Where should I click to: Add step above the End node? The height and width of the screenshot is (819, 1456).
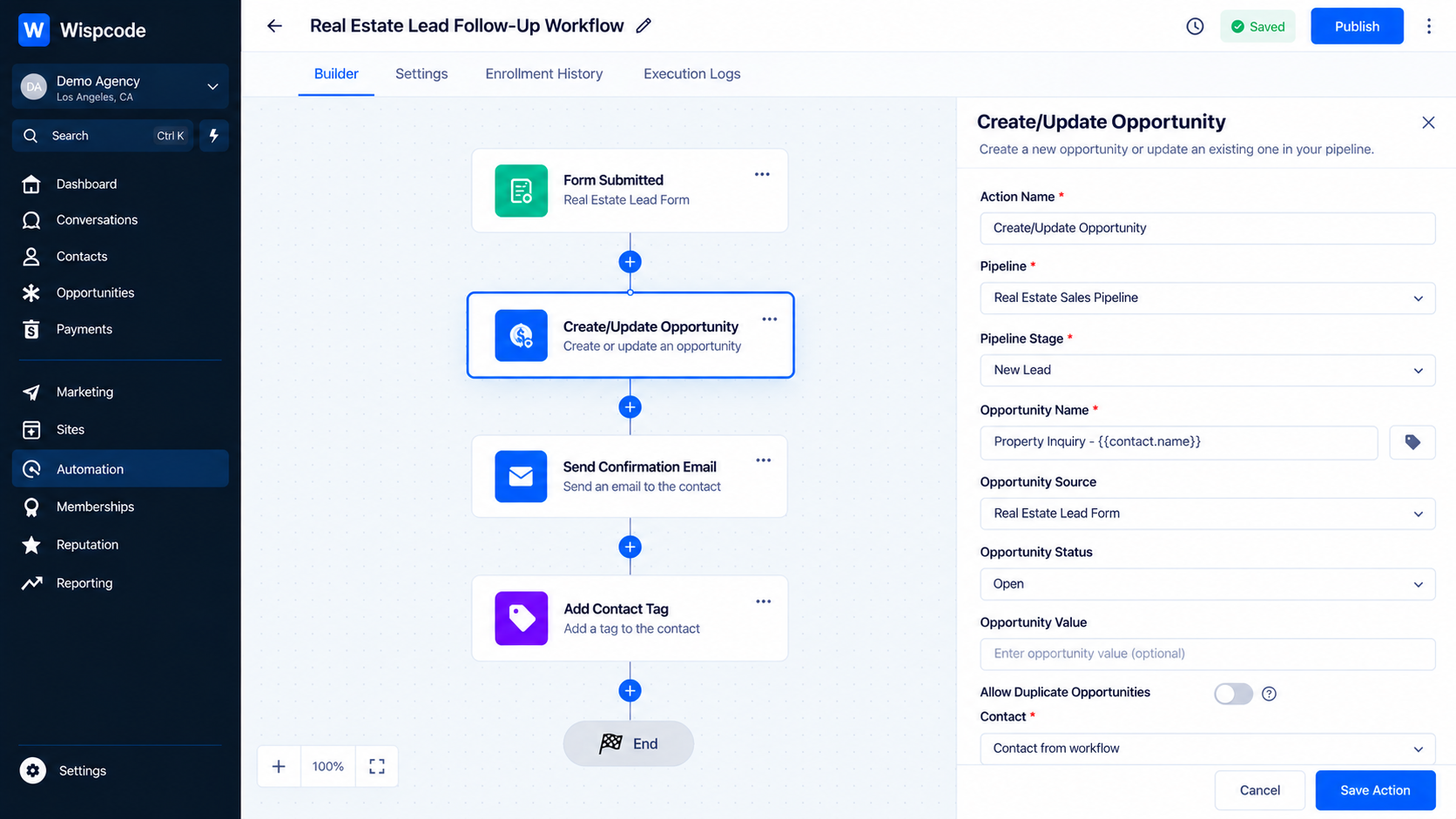630,691
